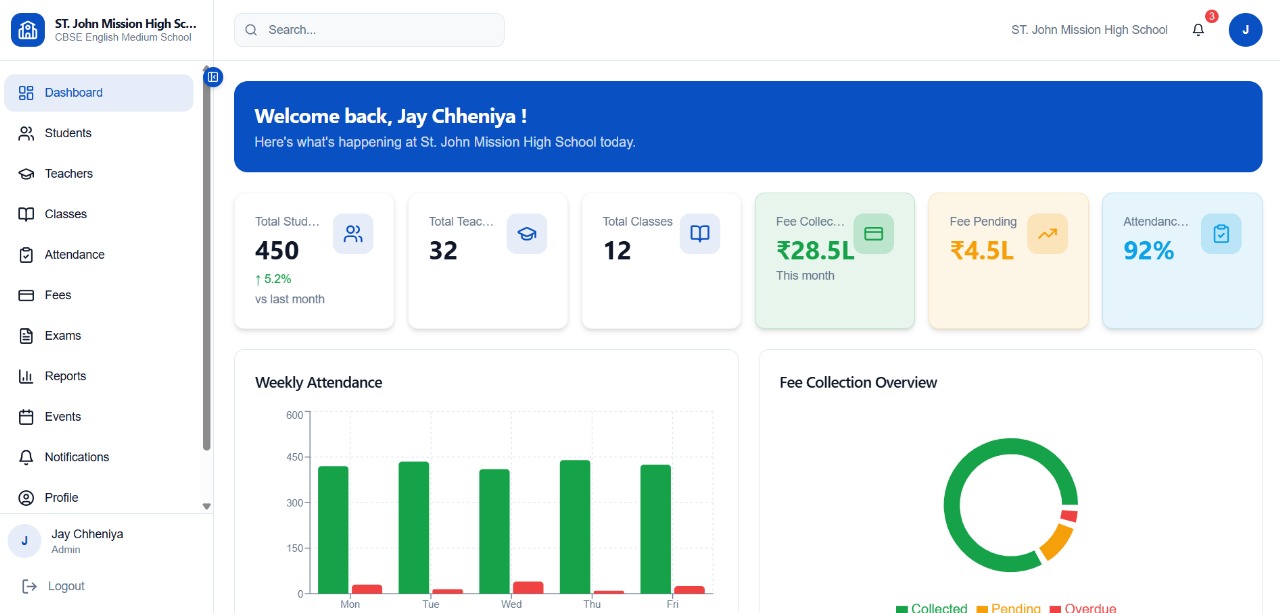
Task: Click the school logo icon
Action: (28, 30)
